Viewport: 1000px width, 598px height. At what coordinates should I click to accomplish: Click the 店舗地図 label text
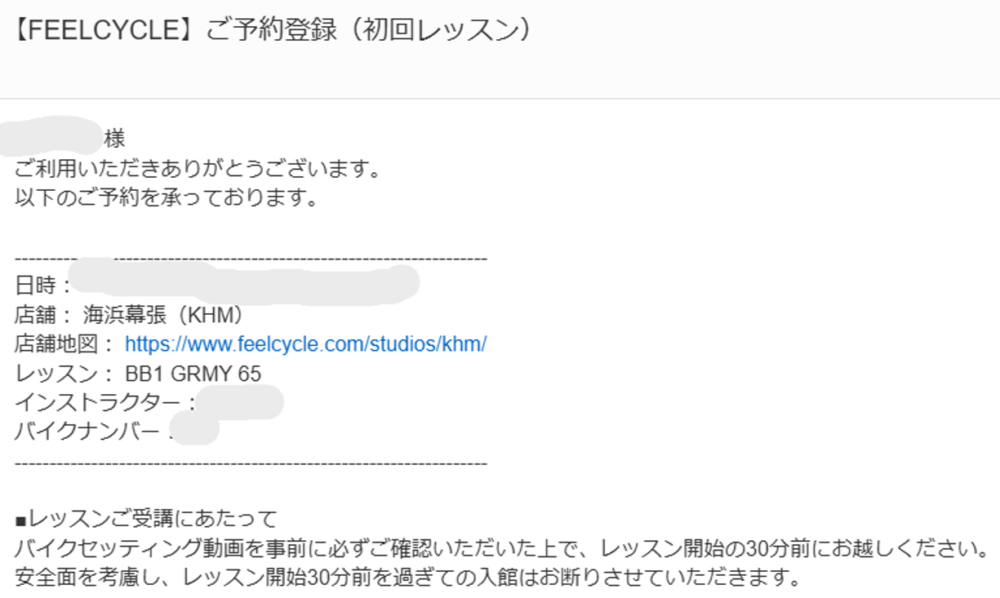(55, 344)
